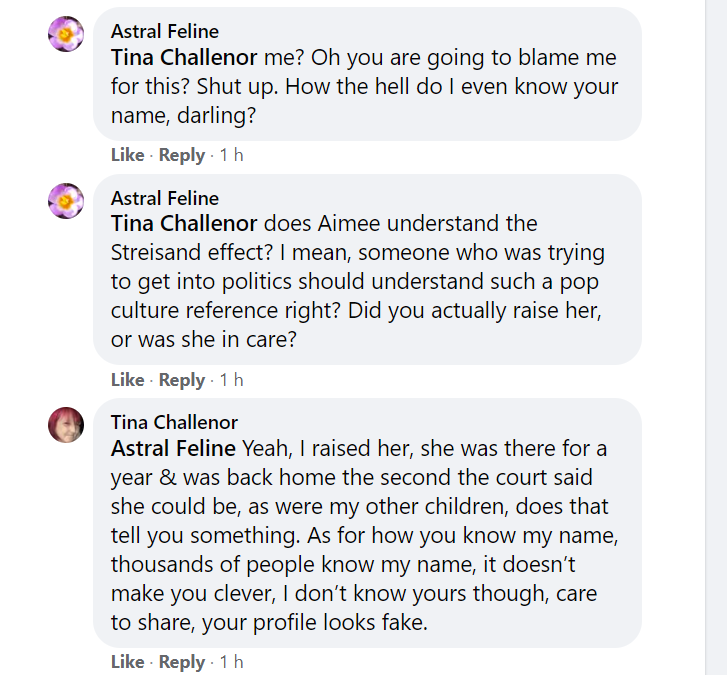Open Astral Feline author name on second comment
The height and width of the screenshot is (675, 727).
pos(165,198)
